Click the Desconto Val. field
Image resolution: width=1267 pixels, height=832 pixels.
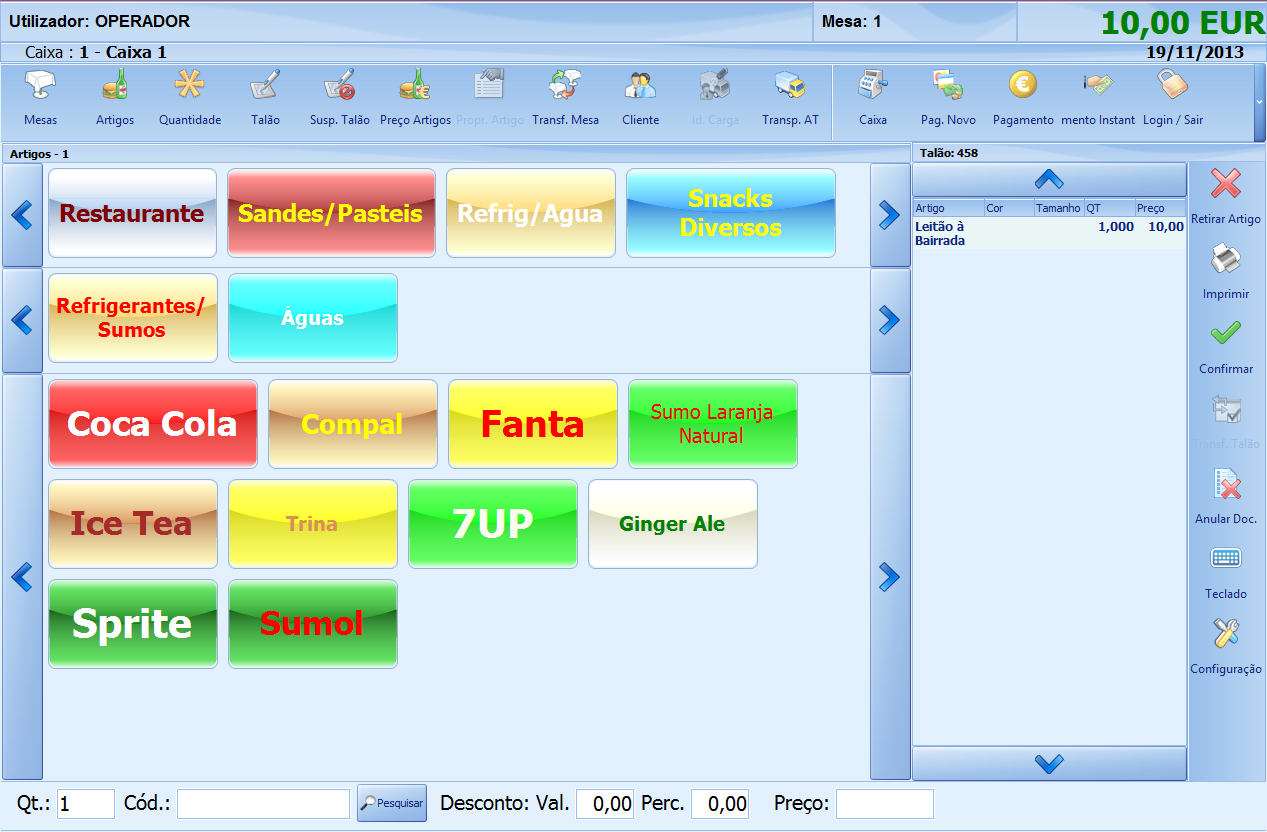coord(605,803)
